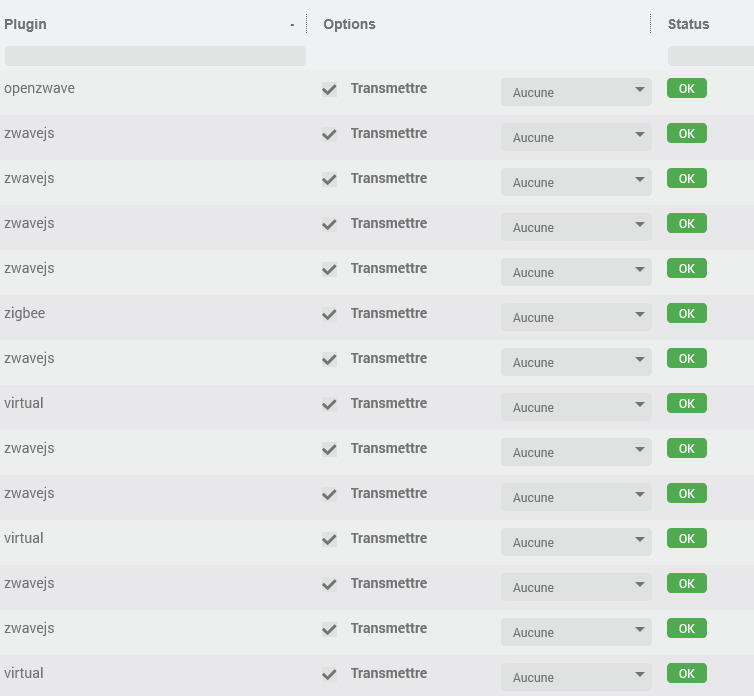
Task: Click the Status filter input field
Action: 711,56
